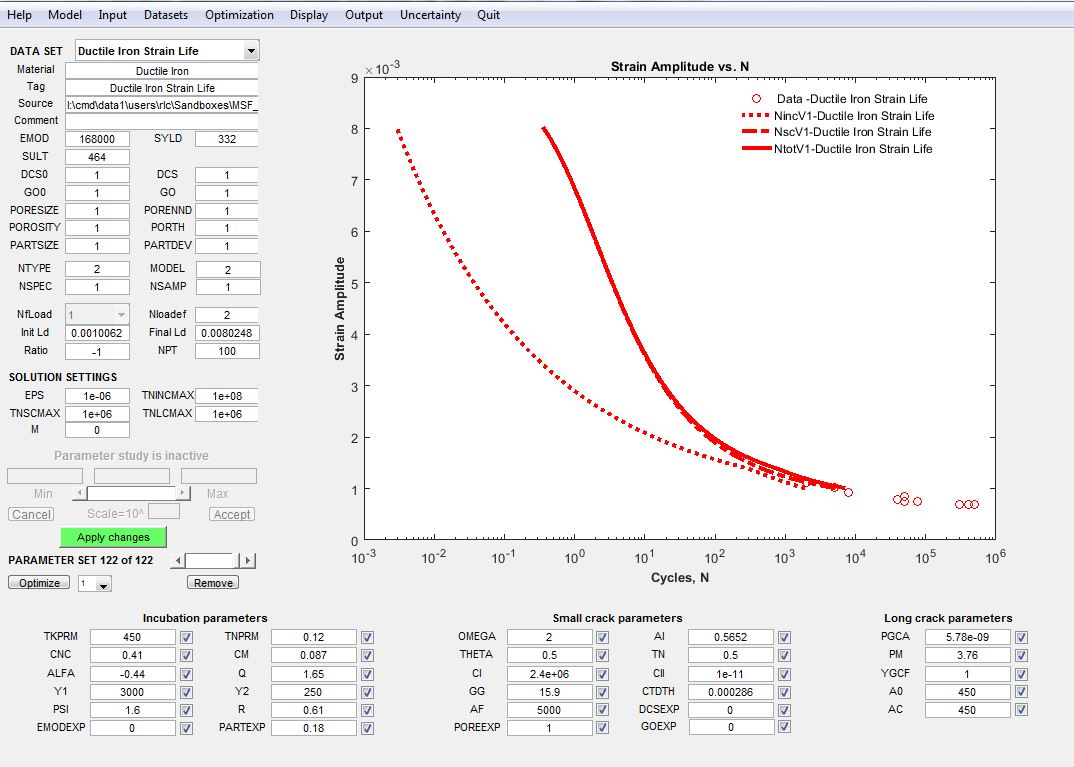Toggle the OMEGA parameter checkbox
Image resolution: width=1074 pixels, height=767 pixels.
tap(602, 637)
